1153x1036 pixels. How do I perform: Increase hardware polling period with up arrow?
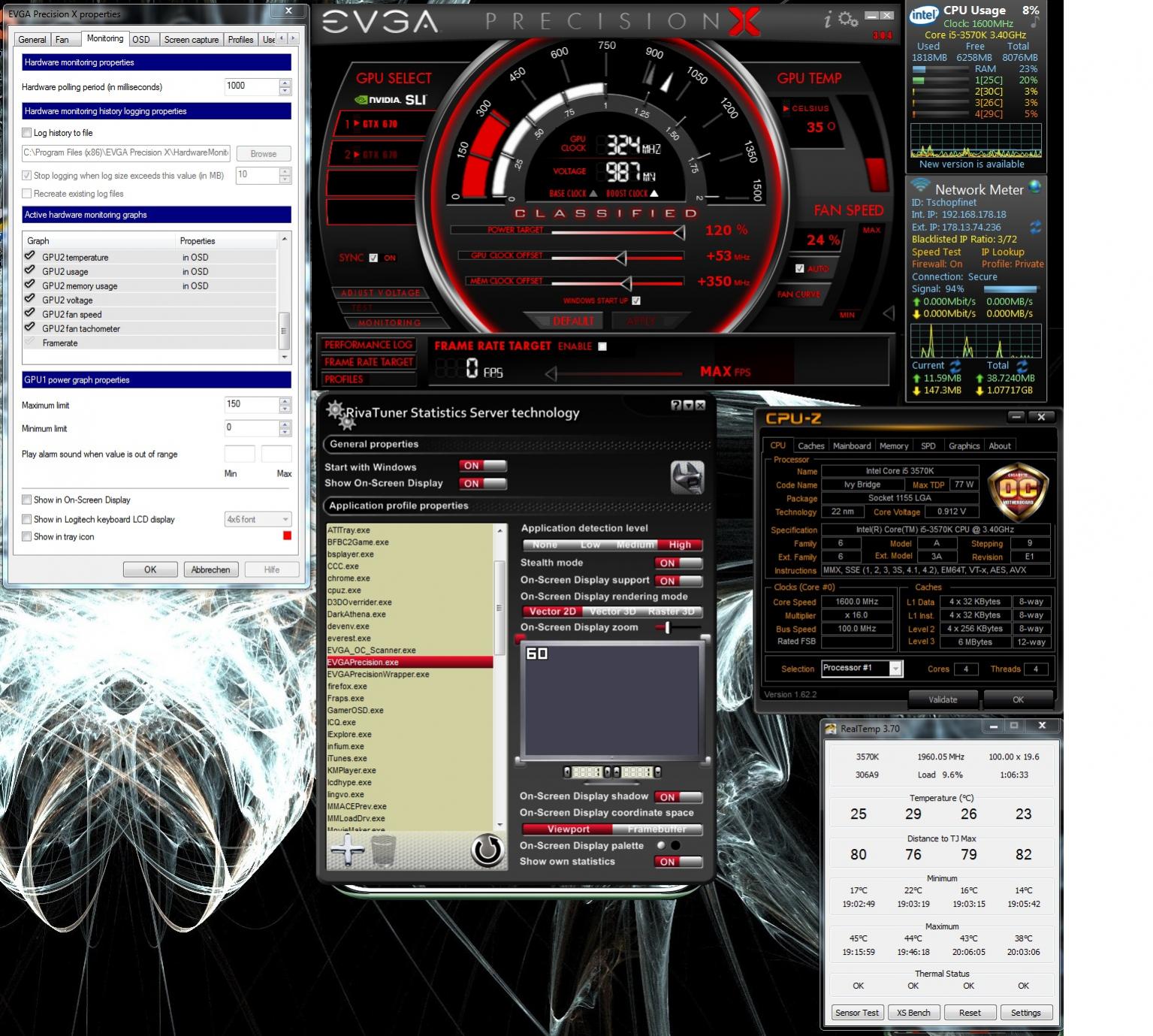point(285,83)
